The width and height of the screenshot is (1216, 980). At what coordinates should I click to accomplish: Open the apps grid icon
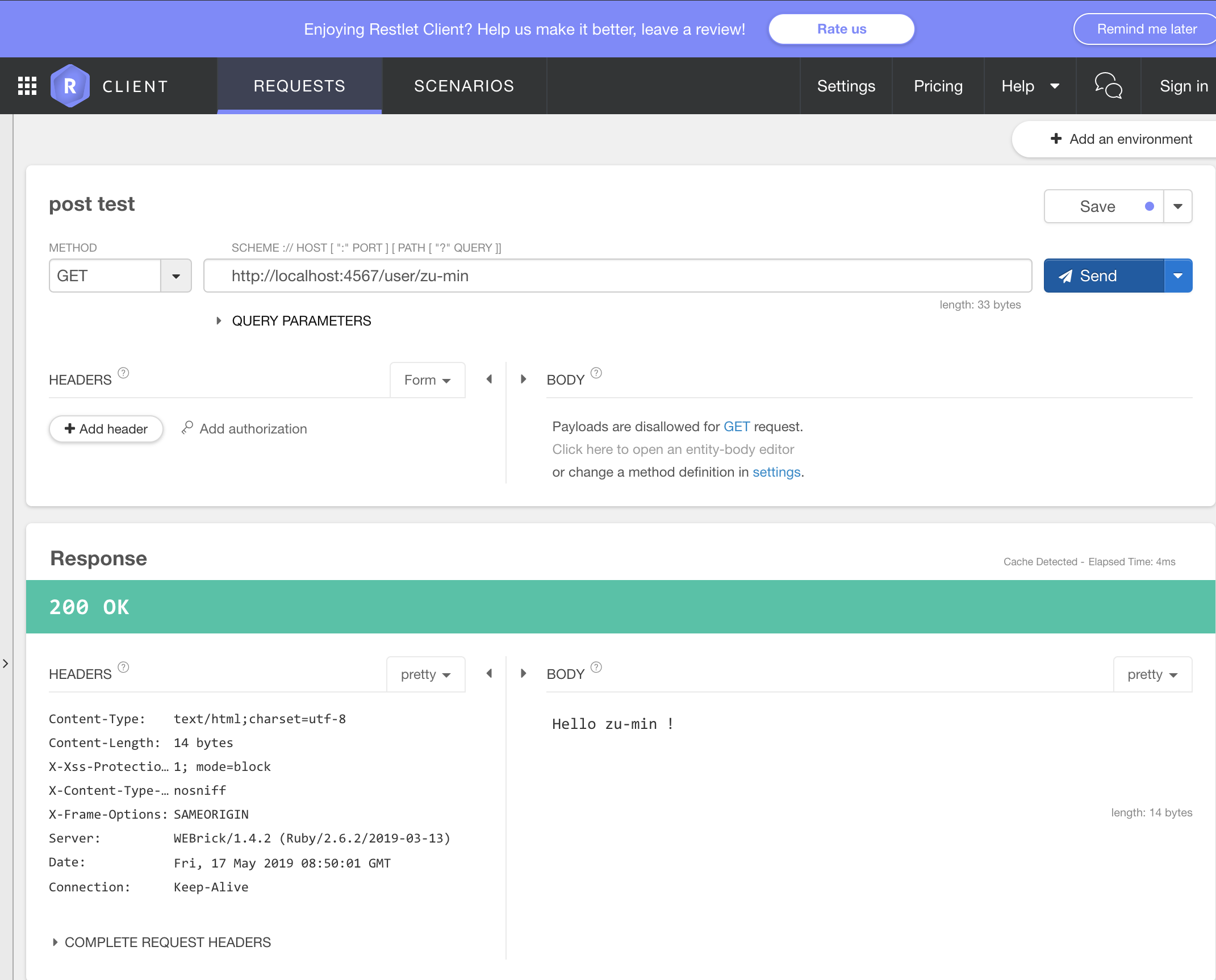(x=27, y=86)
